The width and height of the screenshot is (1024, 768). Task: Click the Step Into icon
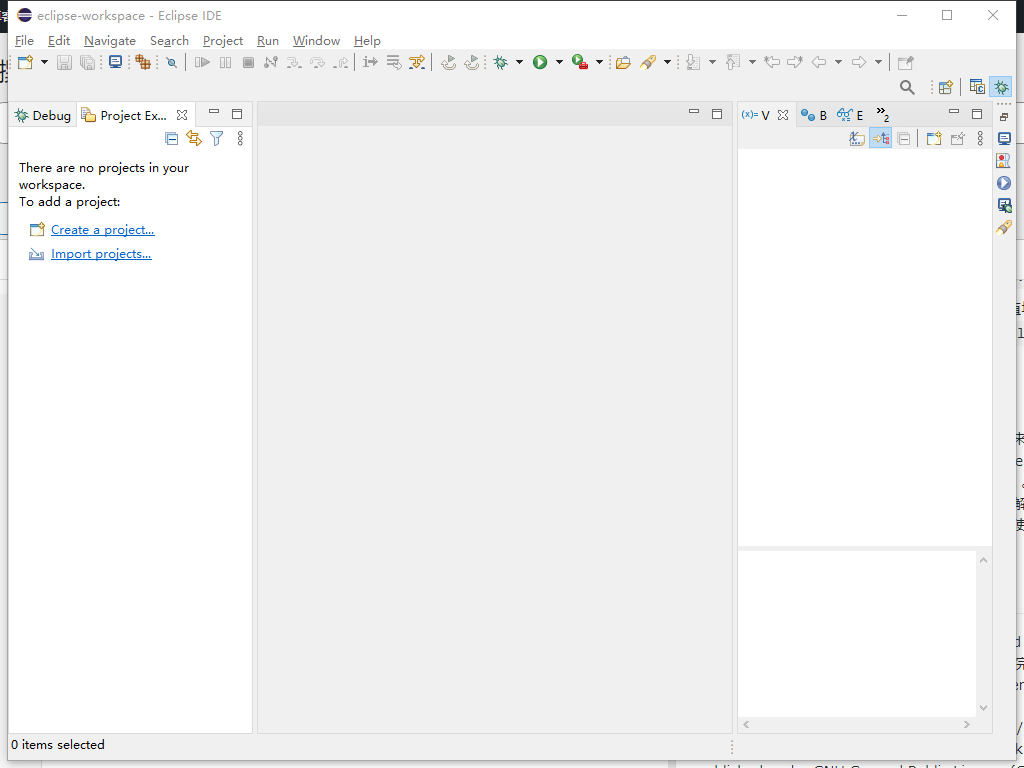click(294, 62)
